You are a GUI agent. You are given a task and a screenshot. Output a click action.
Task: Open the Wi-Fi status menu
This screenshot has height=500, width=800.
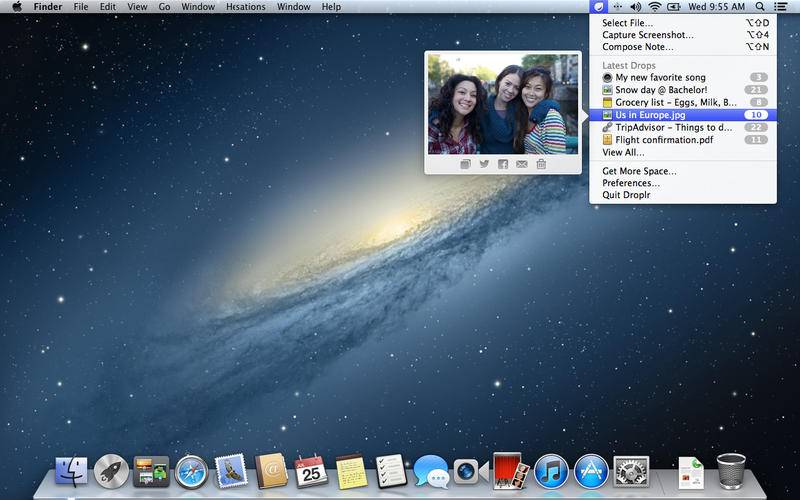click(x=654, y=7)
